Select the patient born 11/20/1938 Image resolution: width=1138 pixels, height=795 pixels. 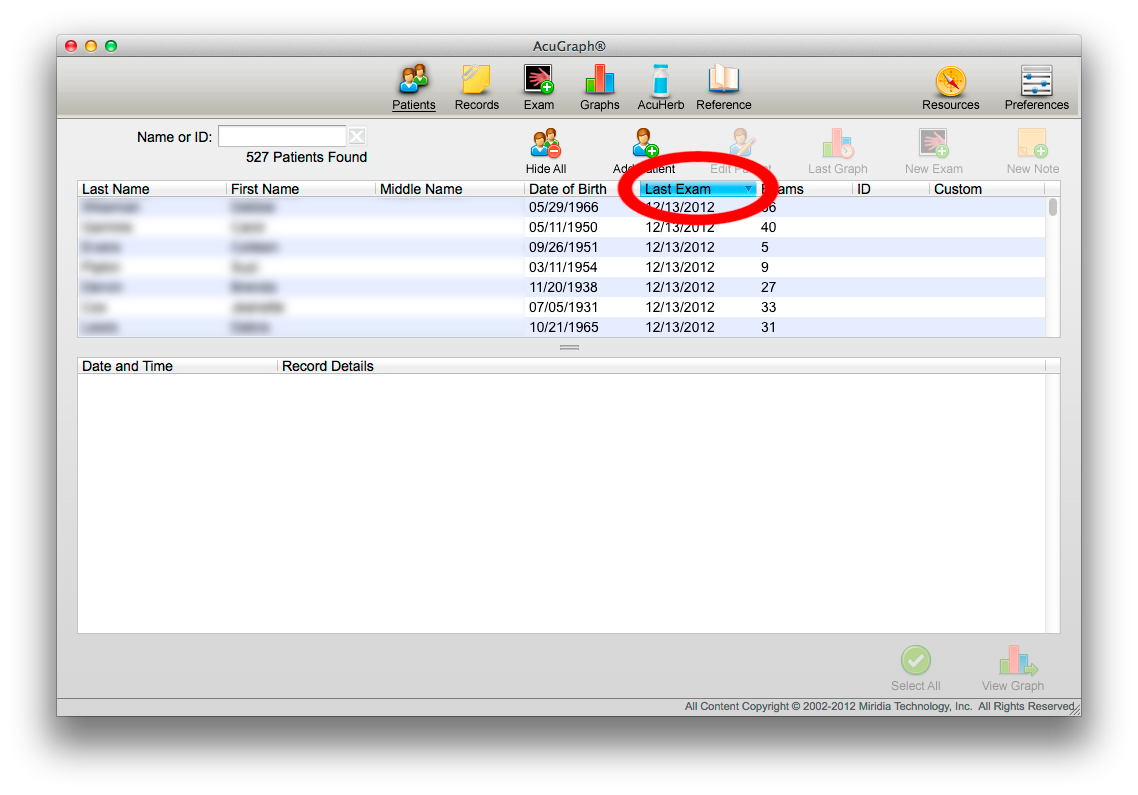pos(562,288)
